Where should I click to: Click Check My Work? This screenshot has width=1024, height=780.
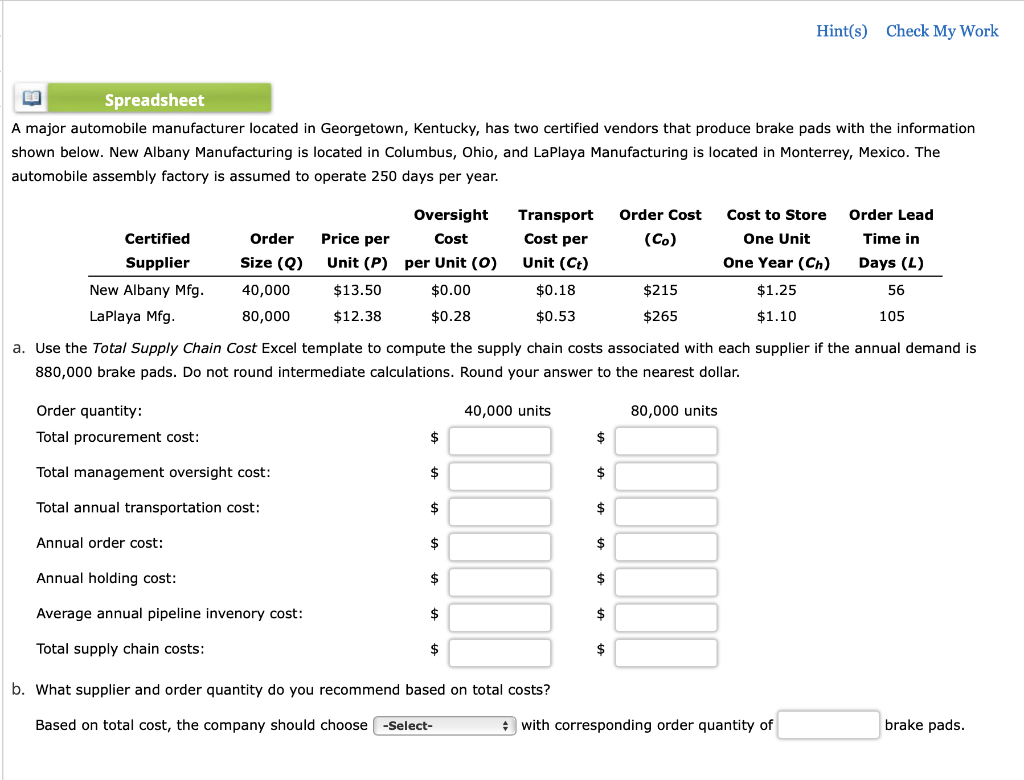(x=941, y=31)
